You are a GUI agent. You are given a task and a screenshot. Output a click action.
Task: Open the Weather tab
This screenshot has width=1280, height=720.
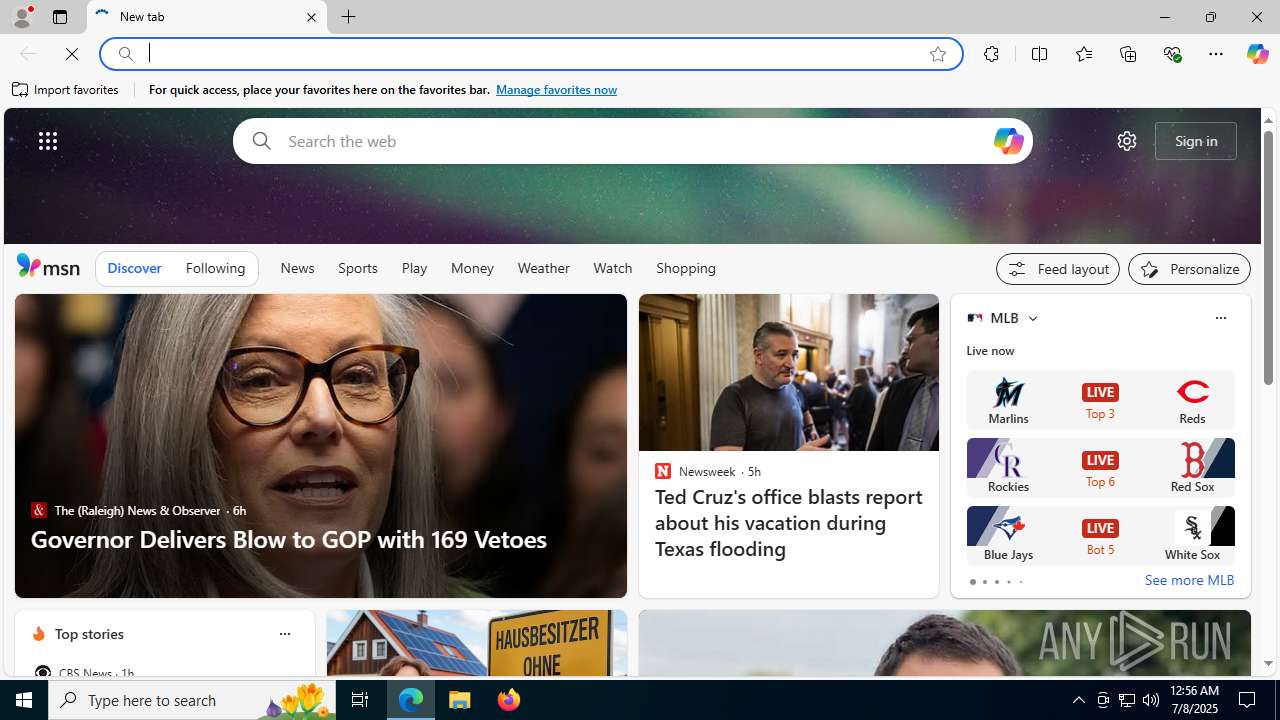pos(543,268)
